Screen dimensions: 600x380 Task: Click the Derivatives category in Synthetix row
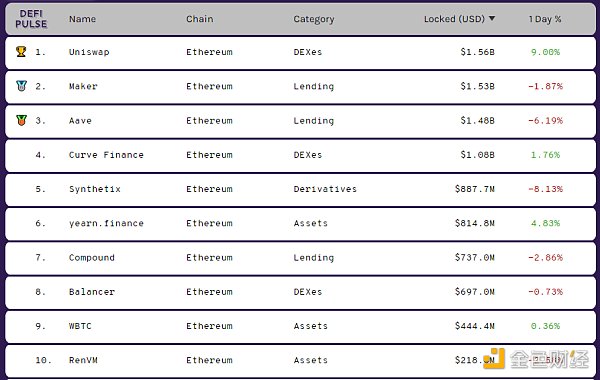point(325,189)
